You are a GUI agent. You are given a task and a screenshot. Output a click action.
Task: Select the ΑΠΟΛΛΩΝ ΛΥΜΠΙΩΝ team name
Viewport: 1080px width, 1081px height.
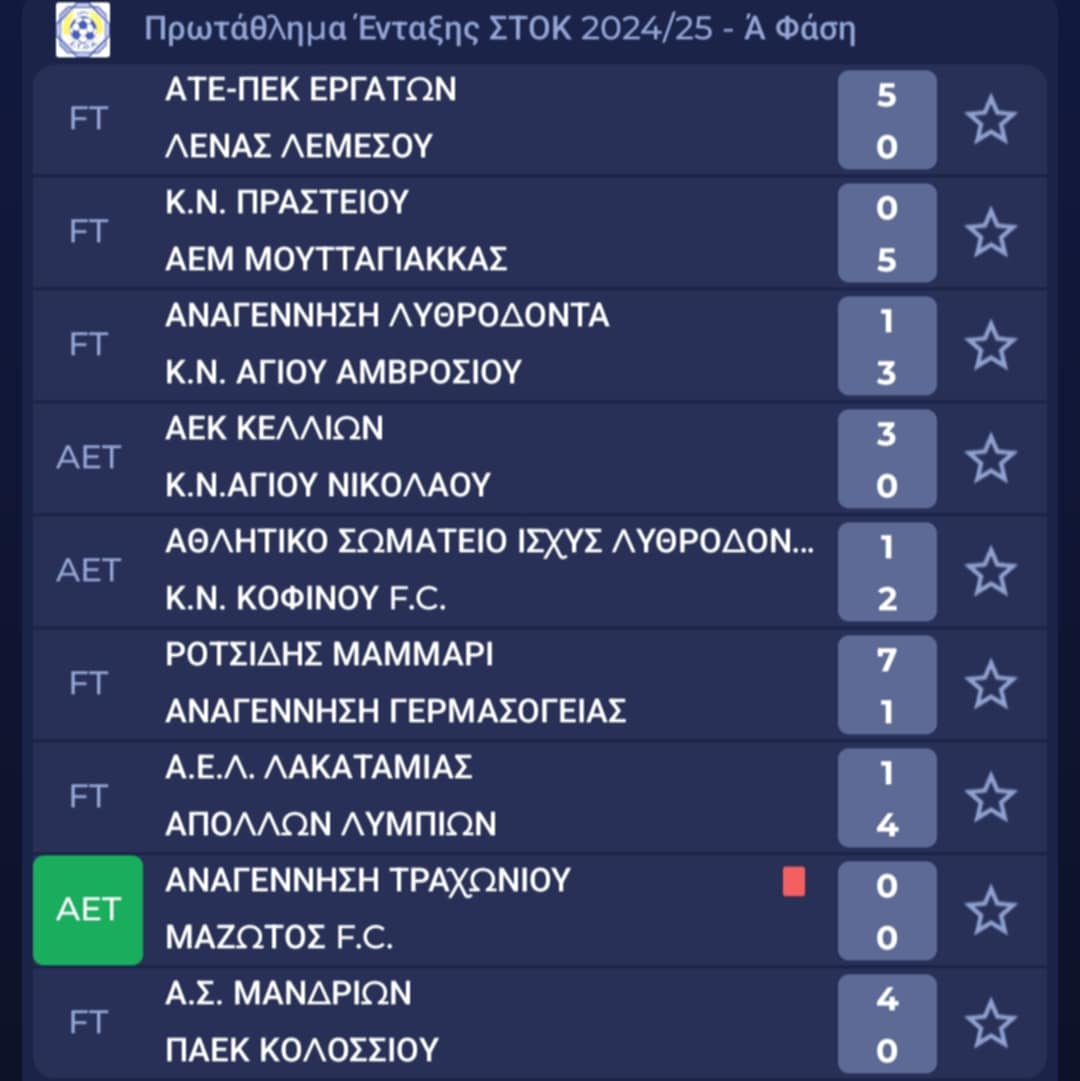tap(331, 825)
